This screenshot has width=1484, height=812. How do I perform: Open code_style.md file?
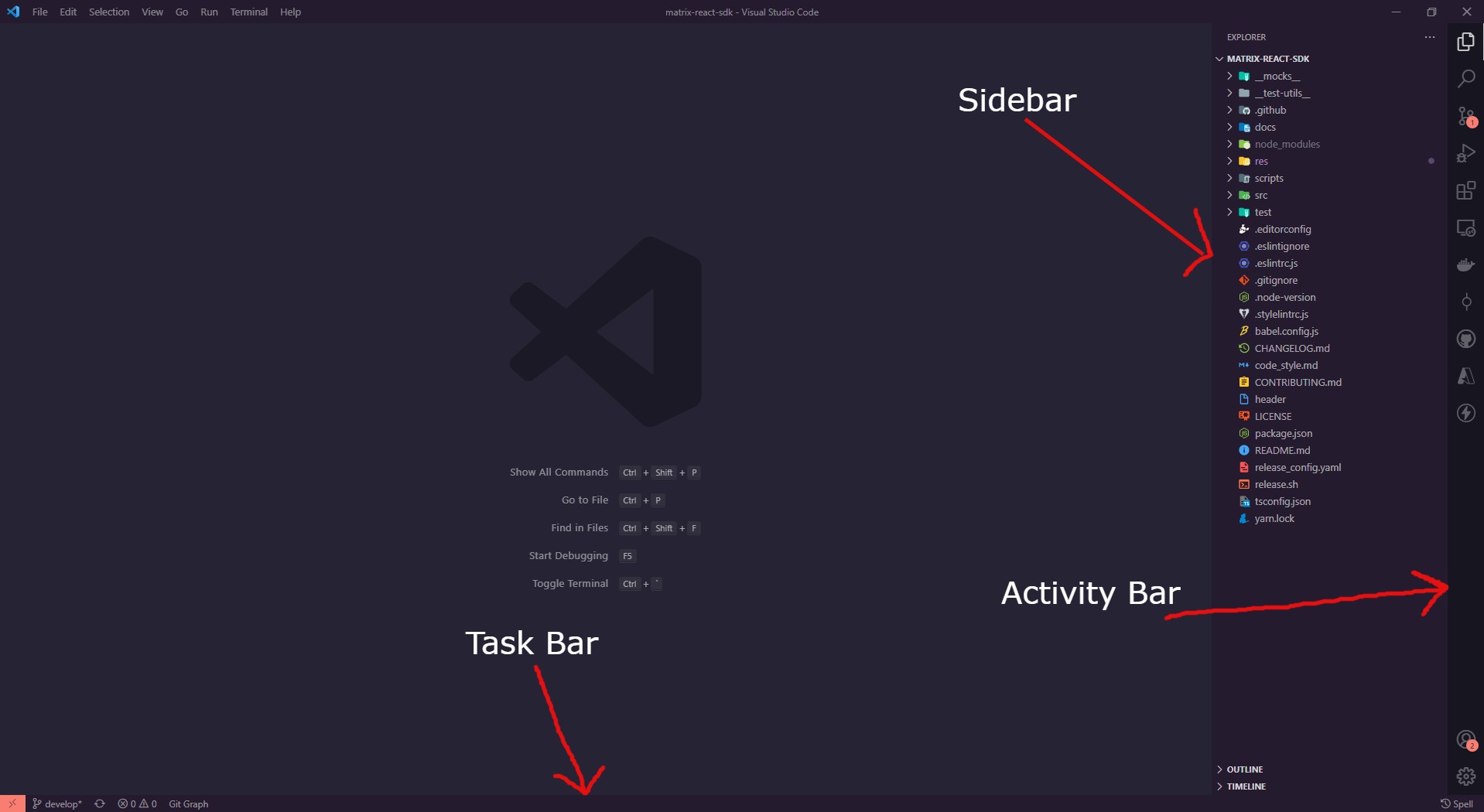point(1329,365)
